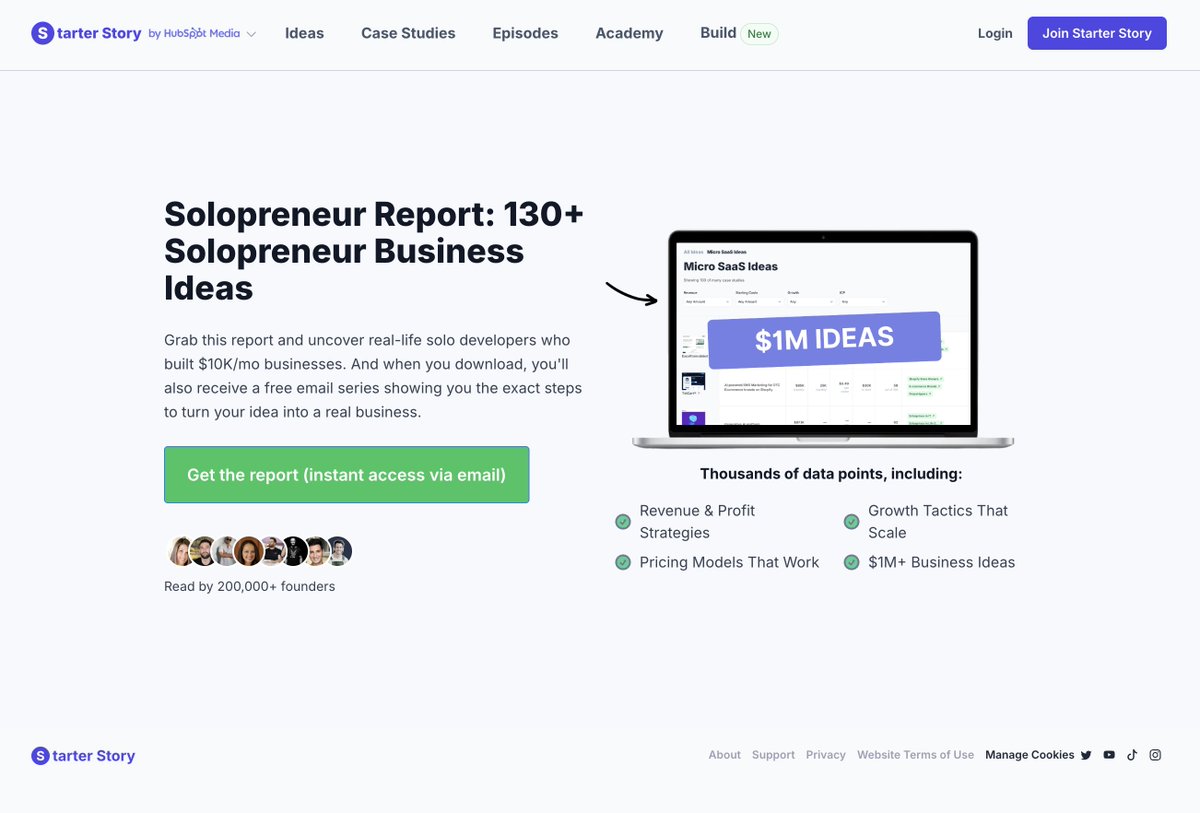1200x813 pixels.
Task: Click 'Thousands of data points, including:' heading
Action: coord(831,474)
